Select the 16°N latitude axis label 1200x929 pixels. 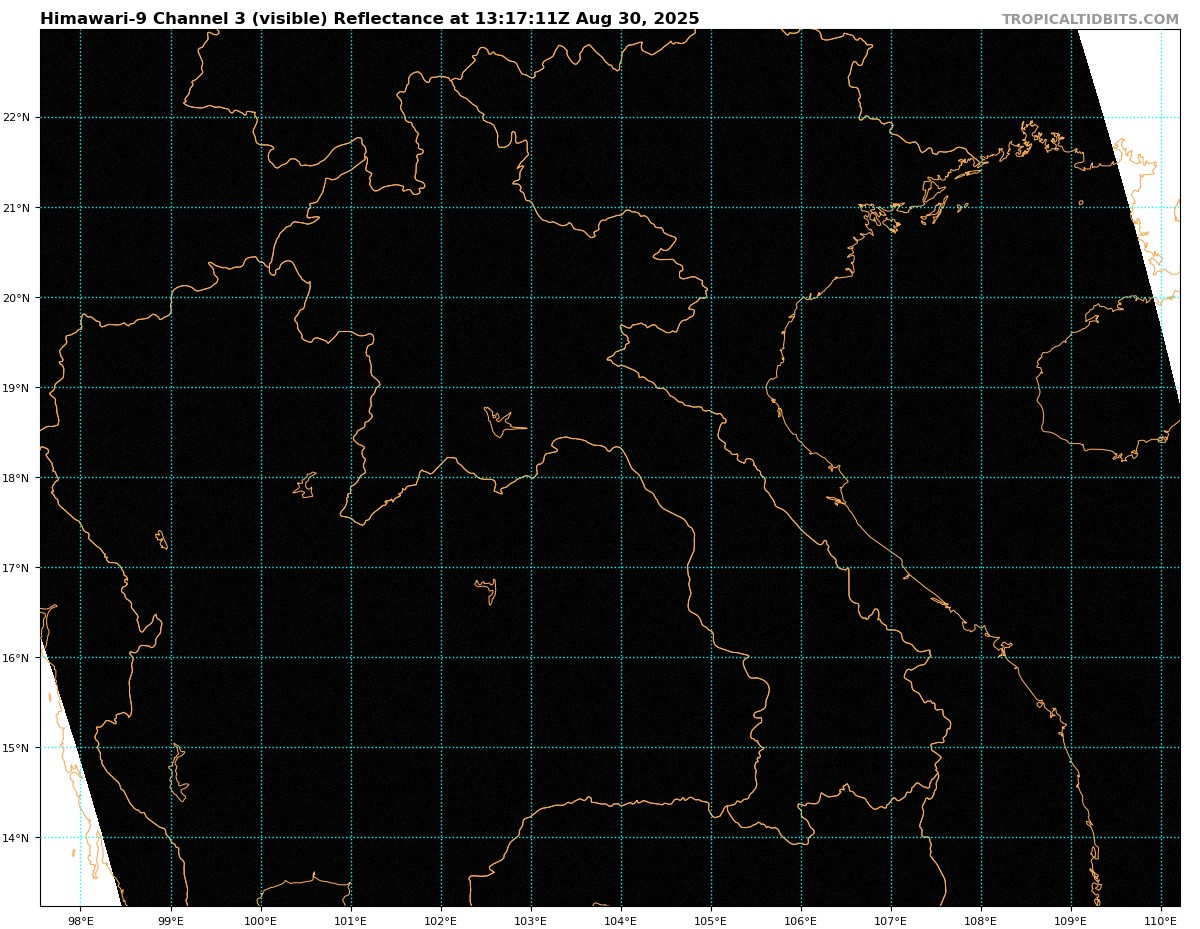[17, 658]
